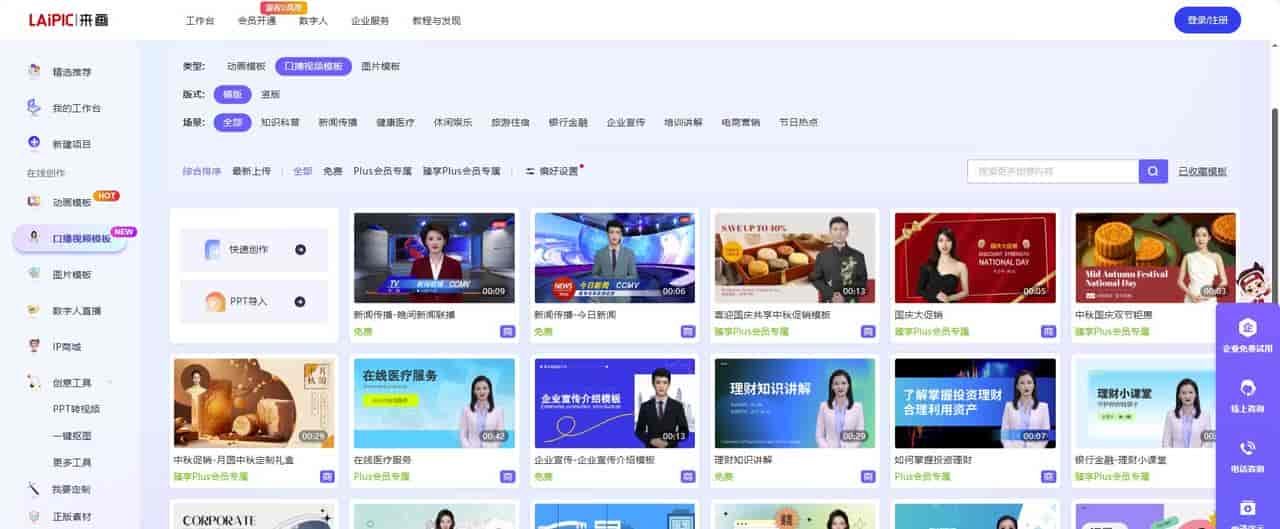
Task: Collapse the 创意工具 sidebar group
Action: tap(110, 382)
